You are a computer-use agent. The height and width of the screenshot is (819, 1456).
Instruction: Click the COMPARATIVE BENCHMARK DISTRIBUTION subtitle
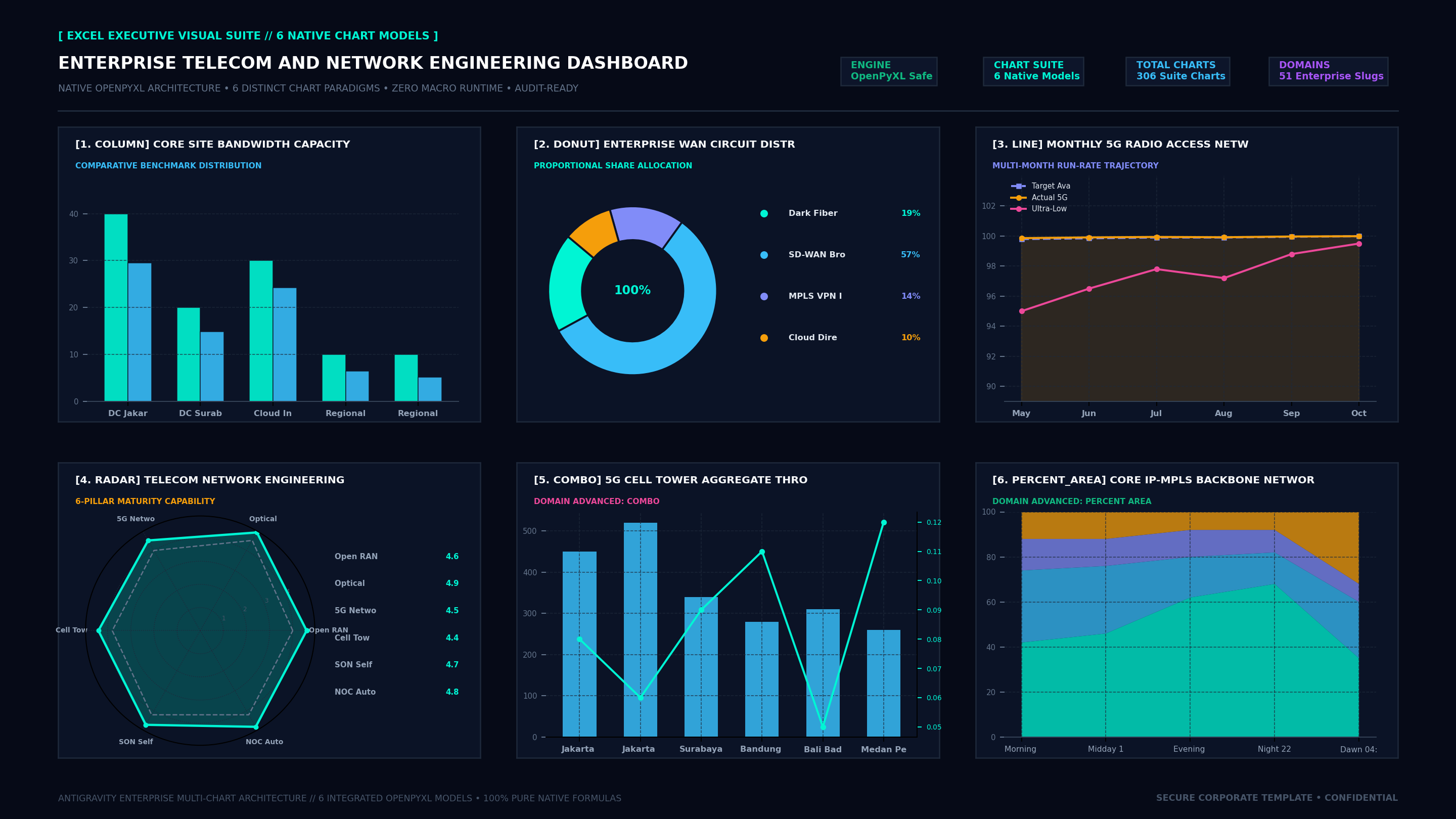[168, 166]
